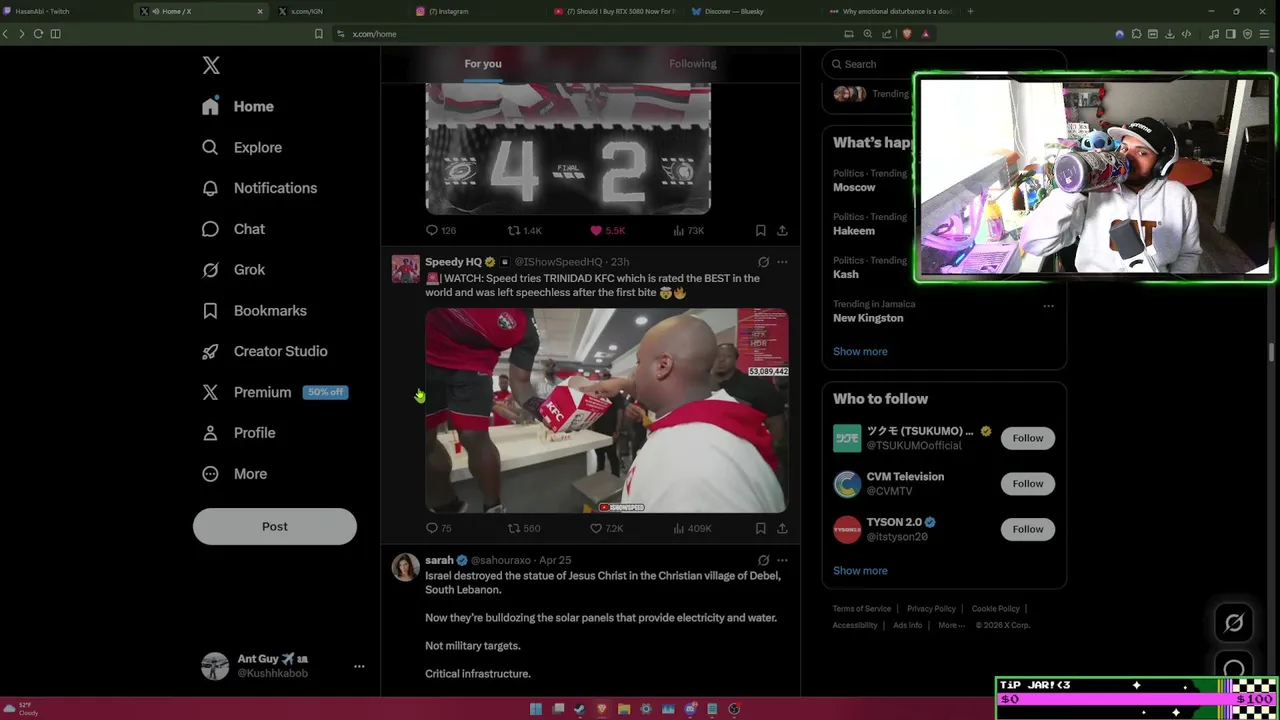The image size is (1280, 720).
Task: Share the Speedy HQ KFC post
Action: coord(782,528)
